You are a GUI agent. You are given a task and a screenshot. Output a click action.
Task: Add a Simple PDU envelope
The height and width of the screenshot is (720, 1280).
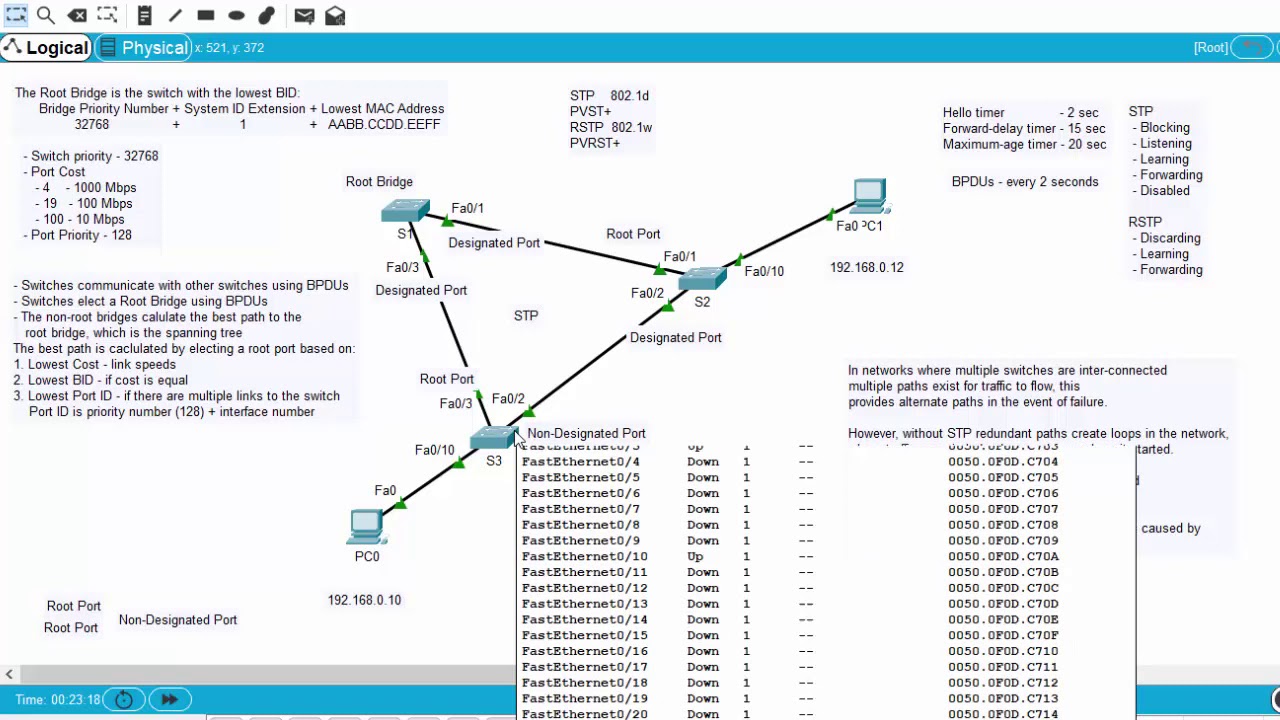[x=305, y=15]
